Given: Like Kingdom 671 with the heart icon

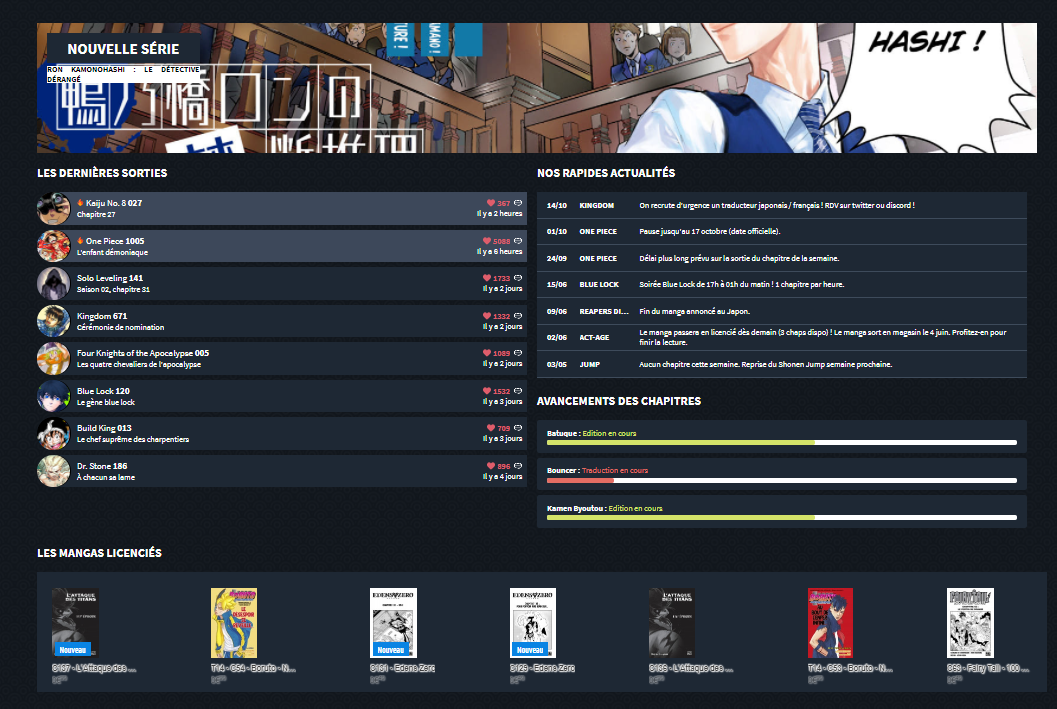Looking at the screenshot, I should [487, 315].
